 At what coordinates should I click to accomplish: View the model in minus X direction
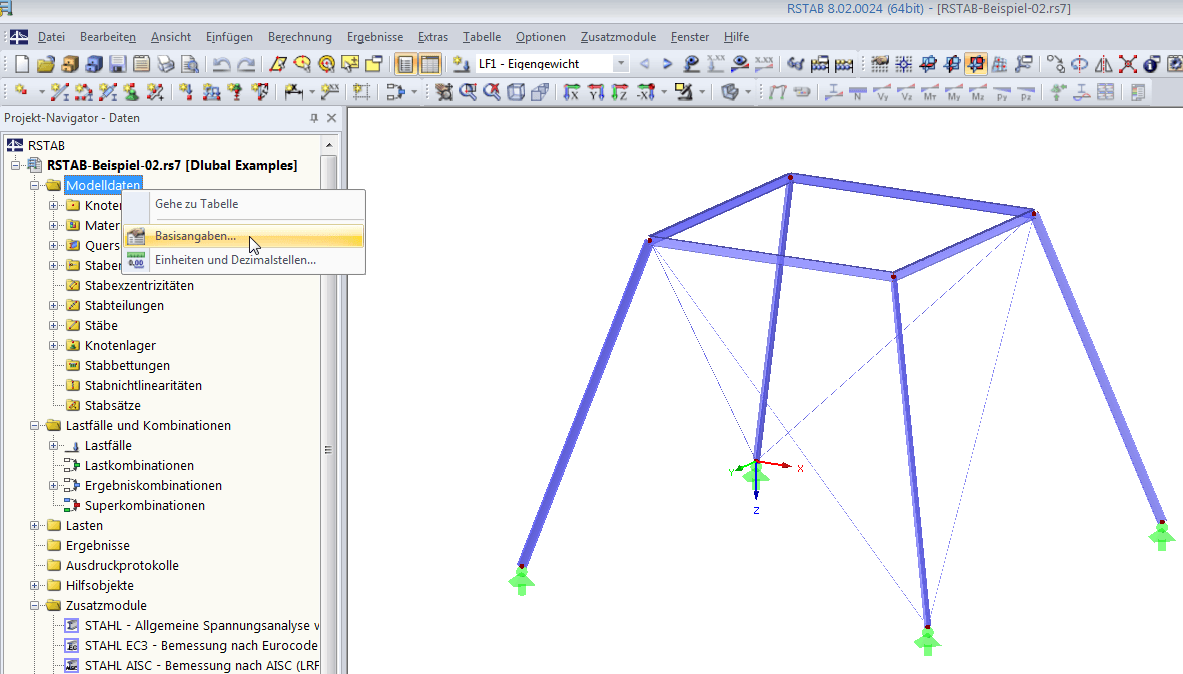(x=646, y=92)
